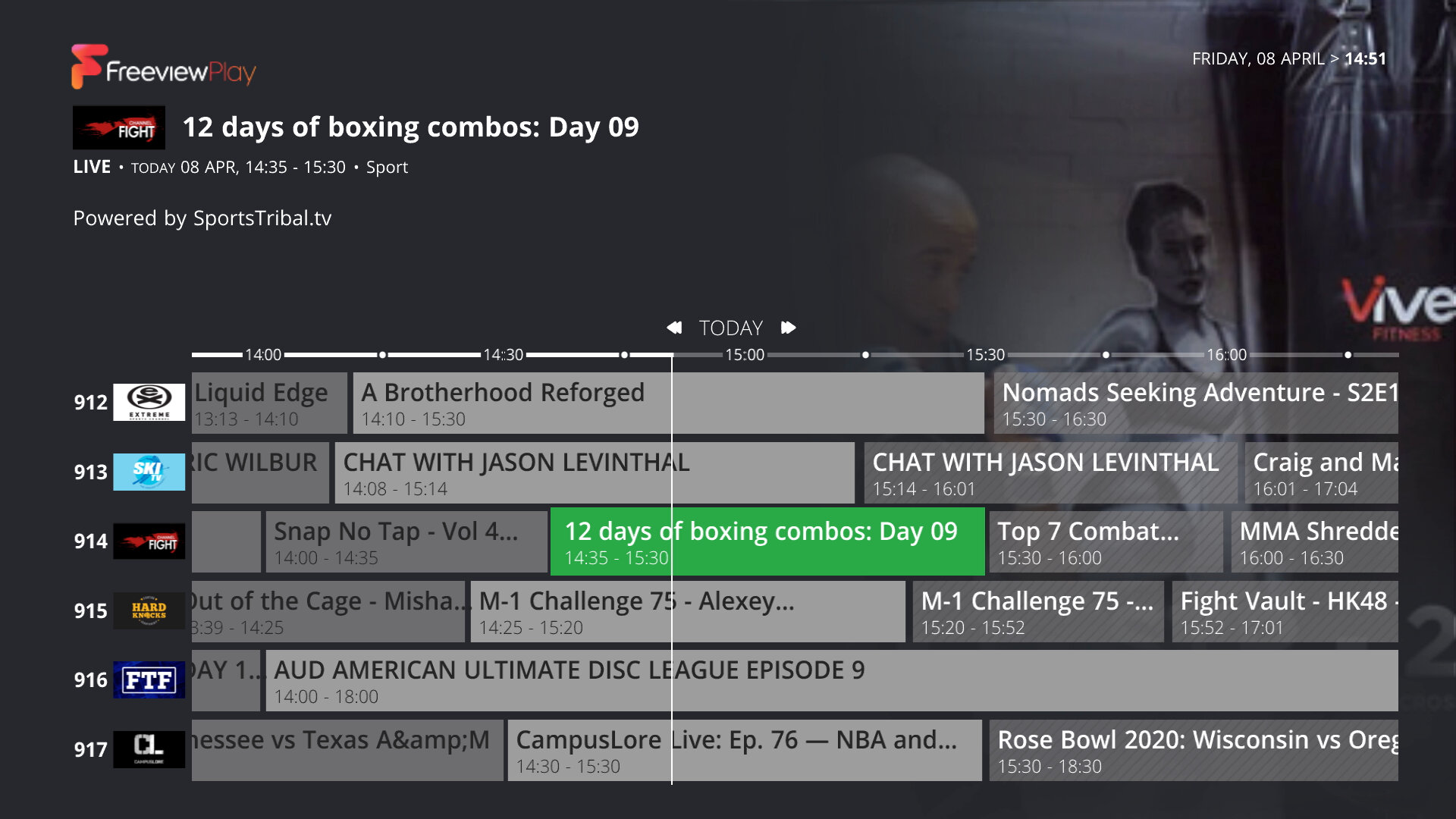1456x819 pixels.
Task: Select the Channel Fight 914 logo in guide
Action: pyautogui.click(x=149, y=541)
